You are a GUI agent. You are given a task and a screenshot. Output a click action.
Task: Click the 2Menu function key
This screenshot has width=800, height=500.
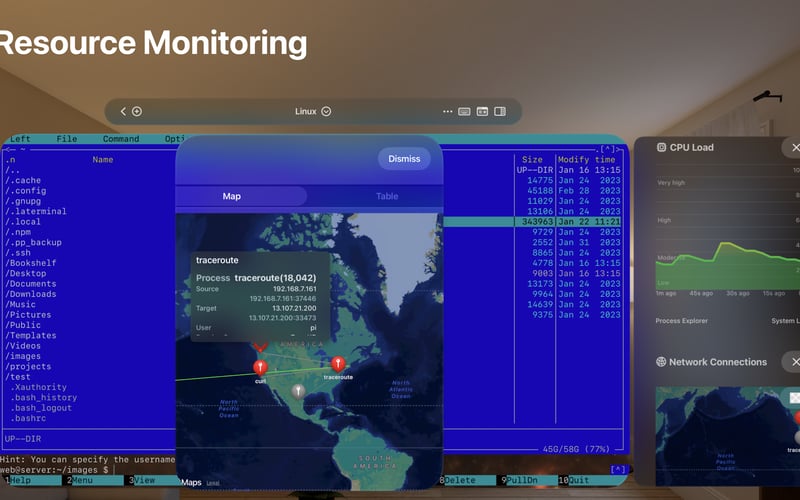[94, 480]
